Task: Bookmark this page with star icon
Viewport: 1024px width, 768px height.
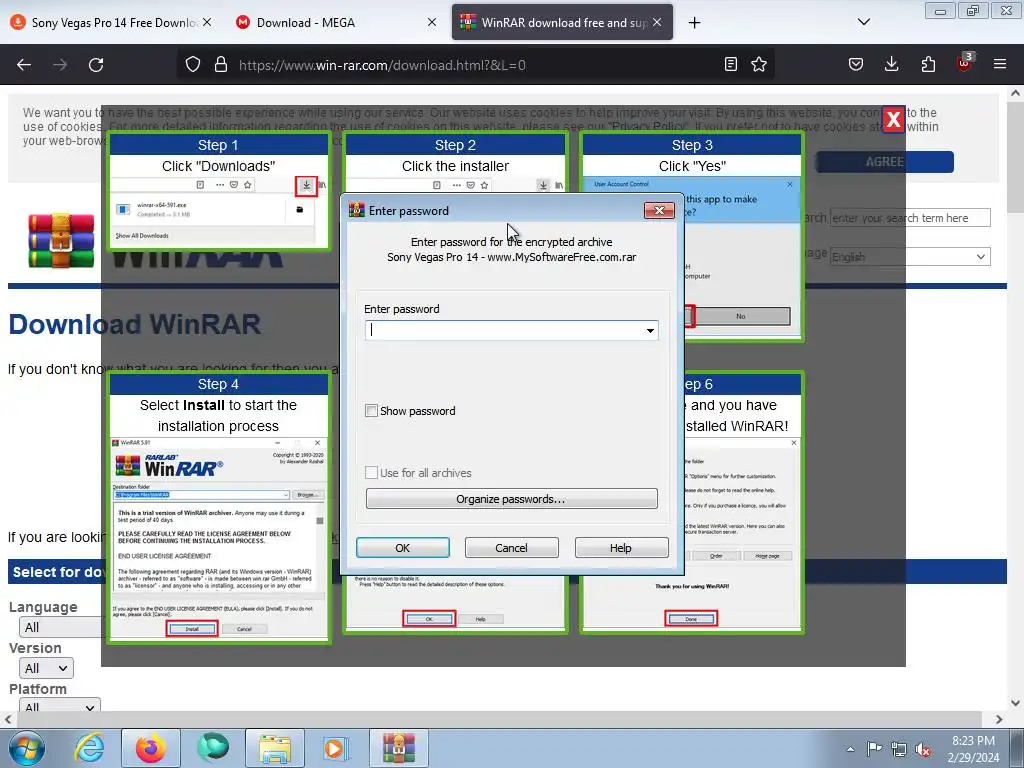Action: click(x=759, y=64)
